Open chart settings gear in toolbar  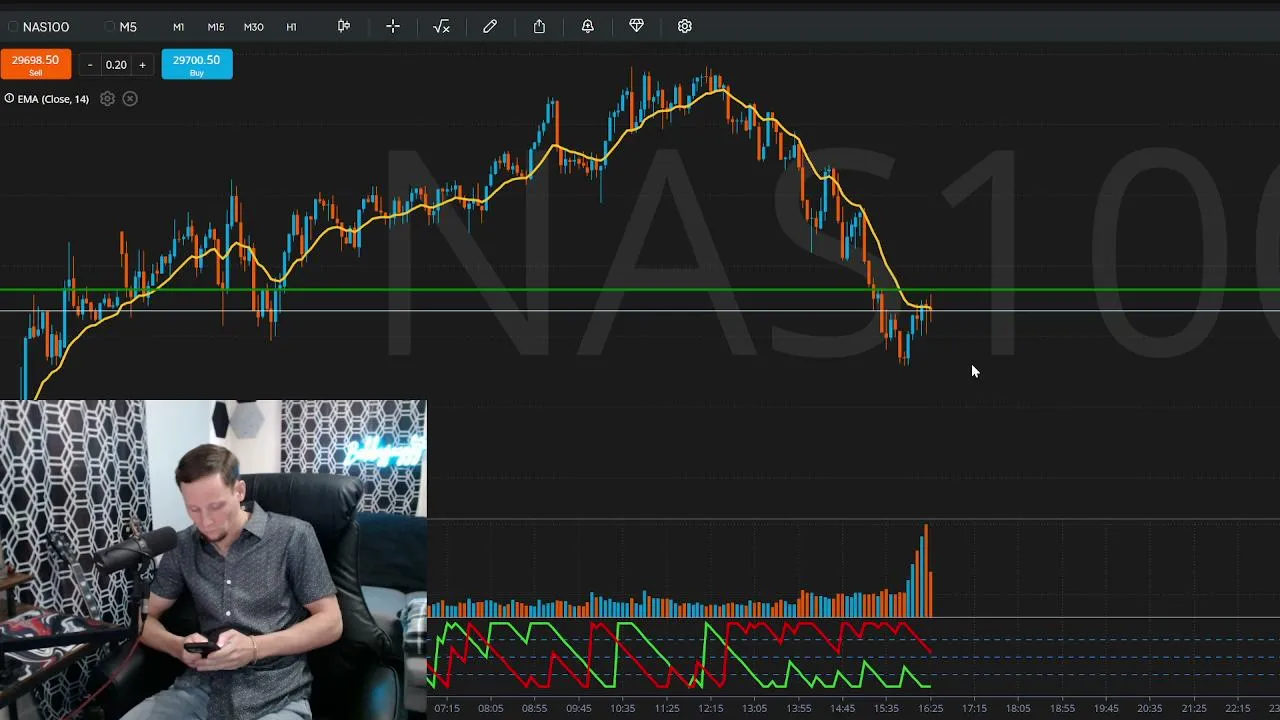pos(685,26)
